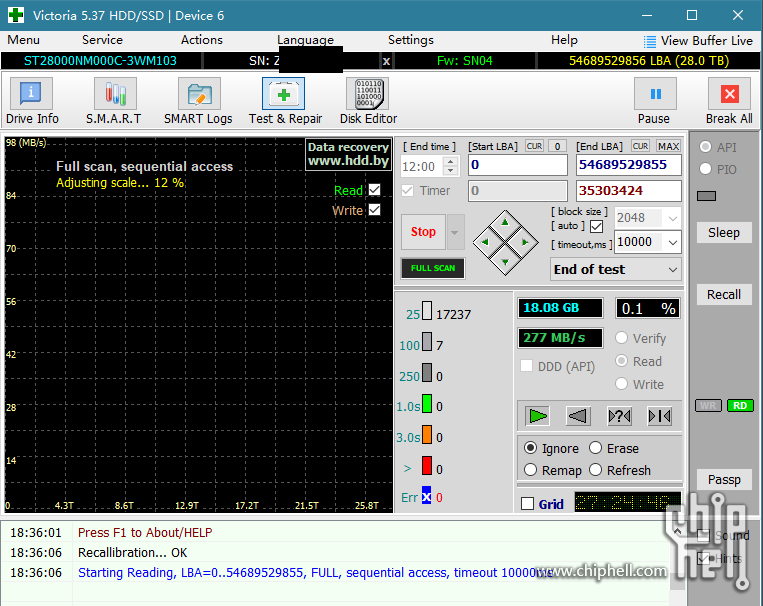Toggle the block size auto checkbox

(x=596, y=226)
